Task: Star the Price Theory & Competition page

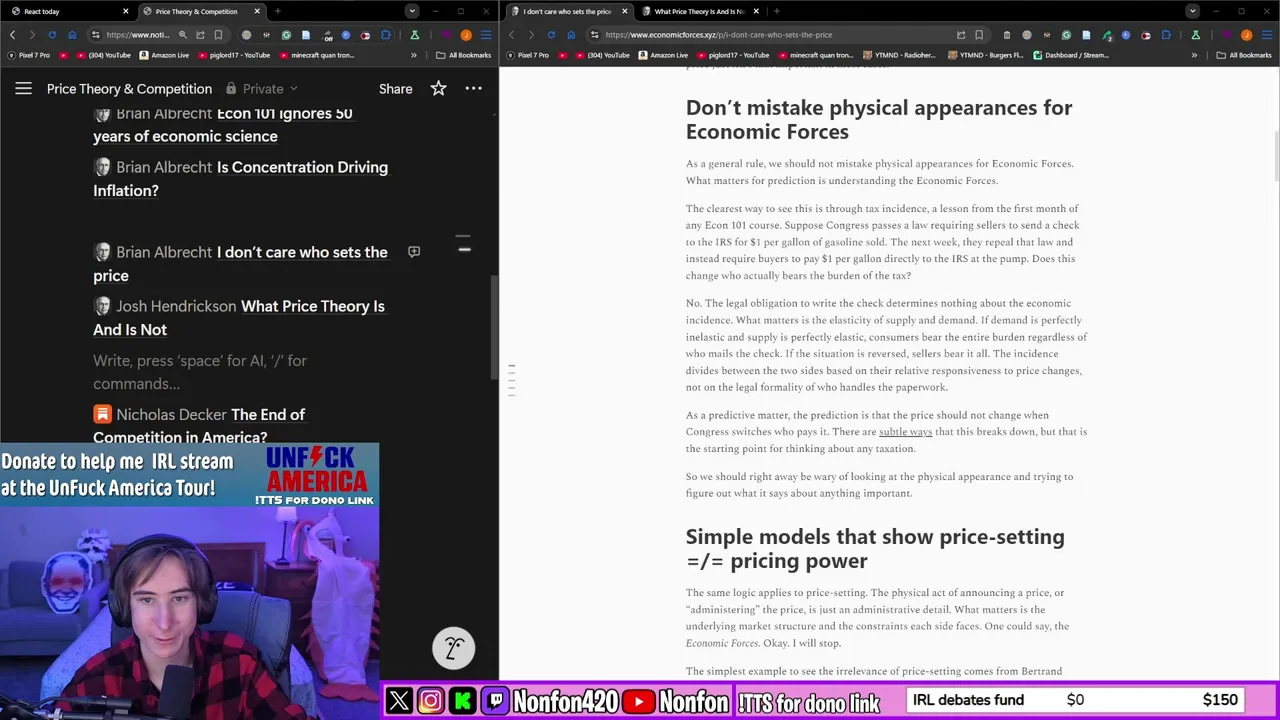Action: (x=438, y=88)
